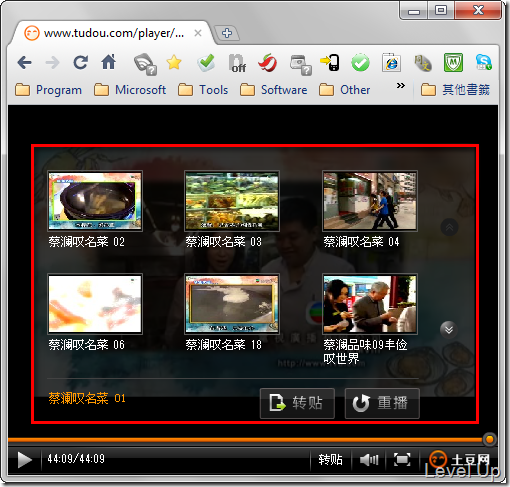Bookmark this page with the star icon
Viewport: 510px width, 487px height.
pos(174,62)
